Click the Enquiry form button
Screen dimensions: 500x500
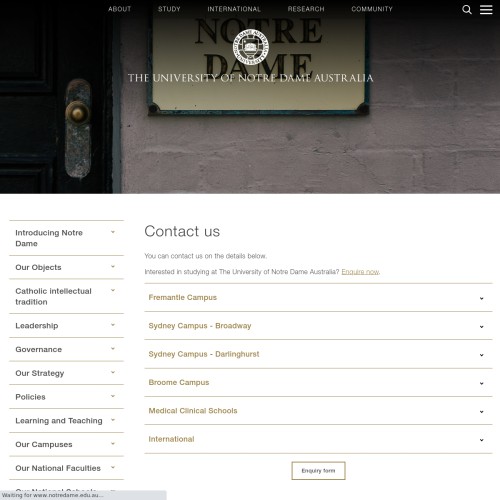point(318,471)
